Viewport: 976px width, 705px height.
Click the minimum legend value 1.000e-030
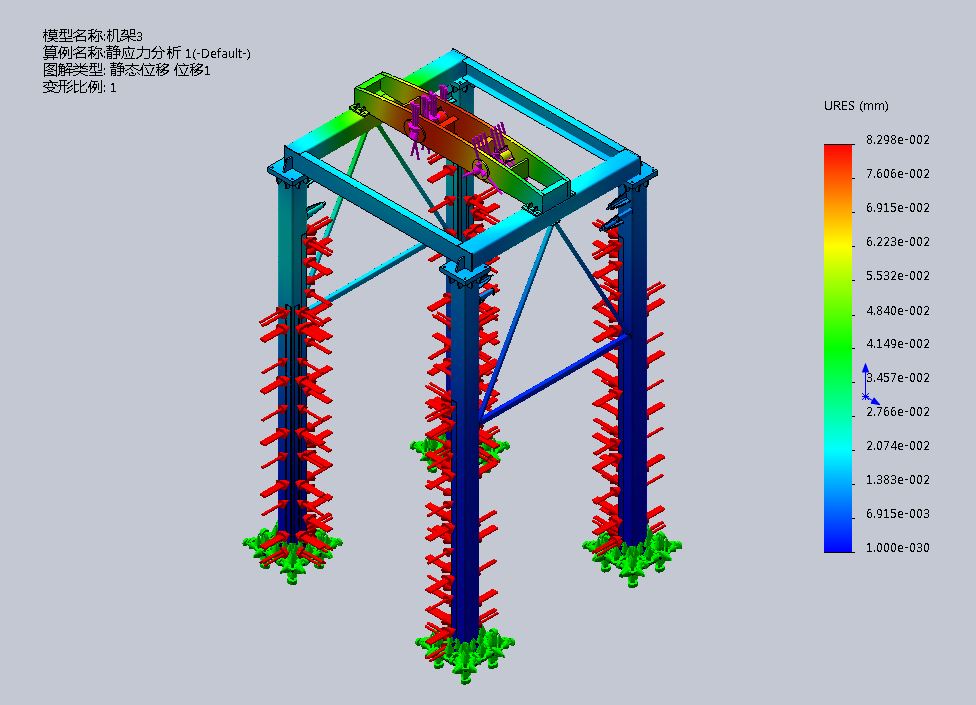pyautogui.click(x=898, y=548)
